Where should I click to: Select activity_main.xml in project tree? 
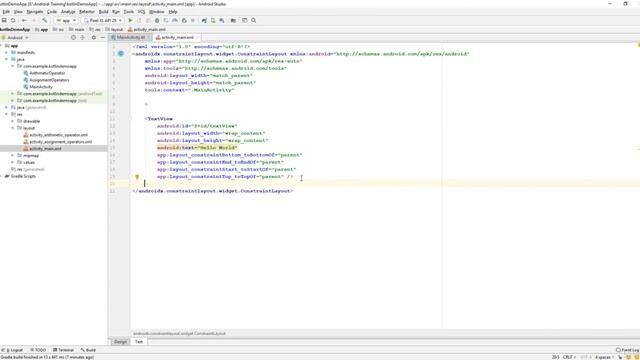click(45, 149)
